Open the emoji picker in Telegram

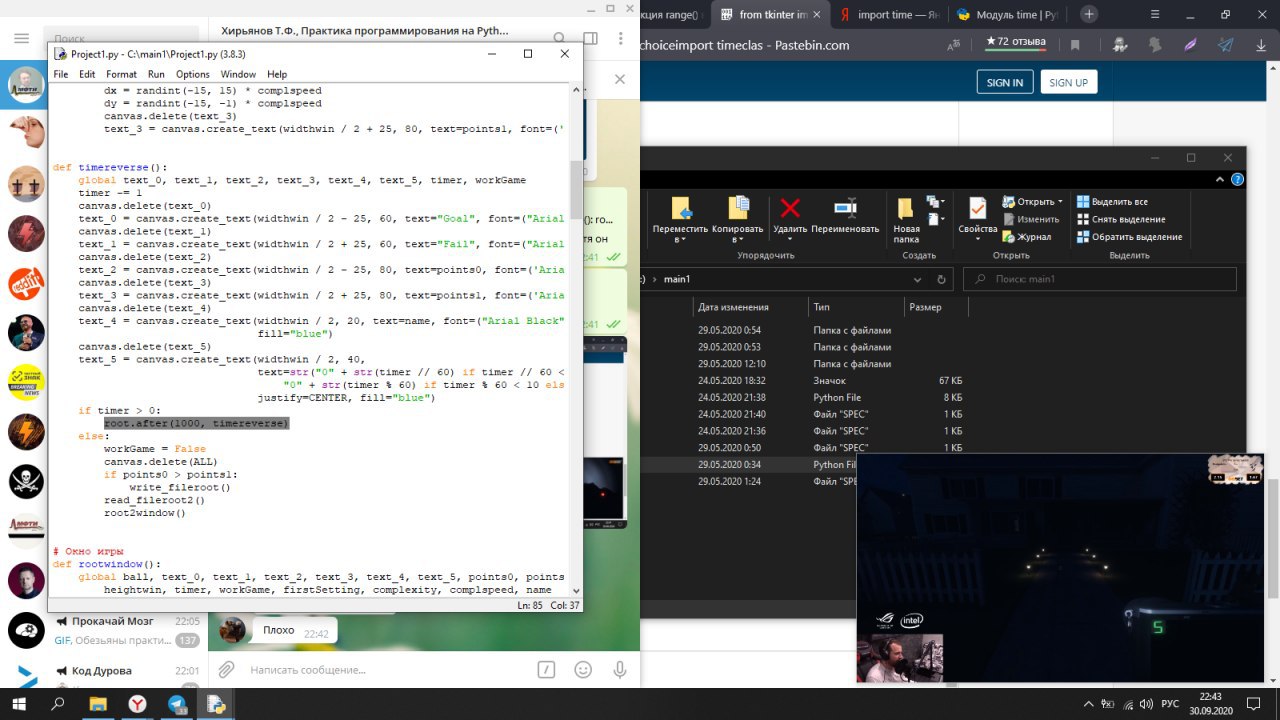tap(583, 670)
